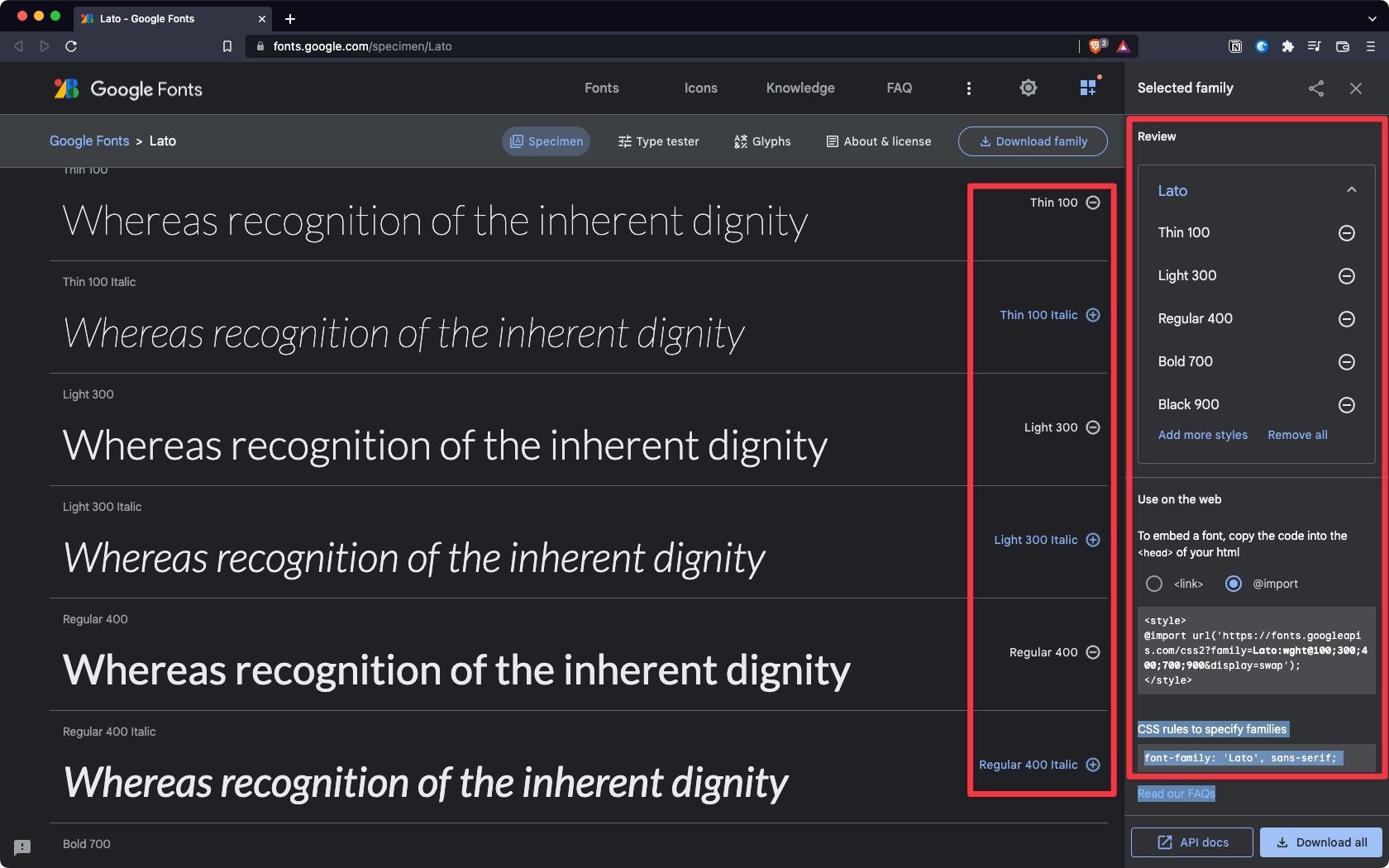Click the font-family CSS rule snippet
Screen dimensions: 1389x868
point(1256,758)
